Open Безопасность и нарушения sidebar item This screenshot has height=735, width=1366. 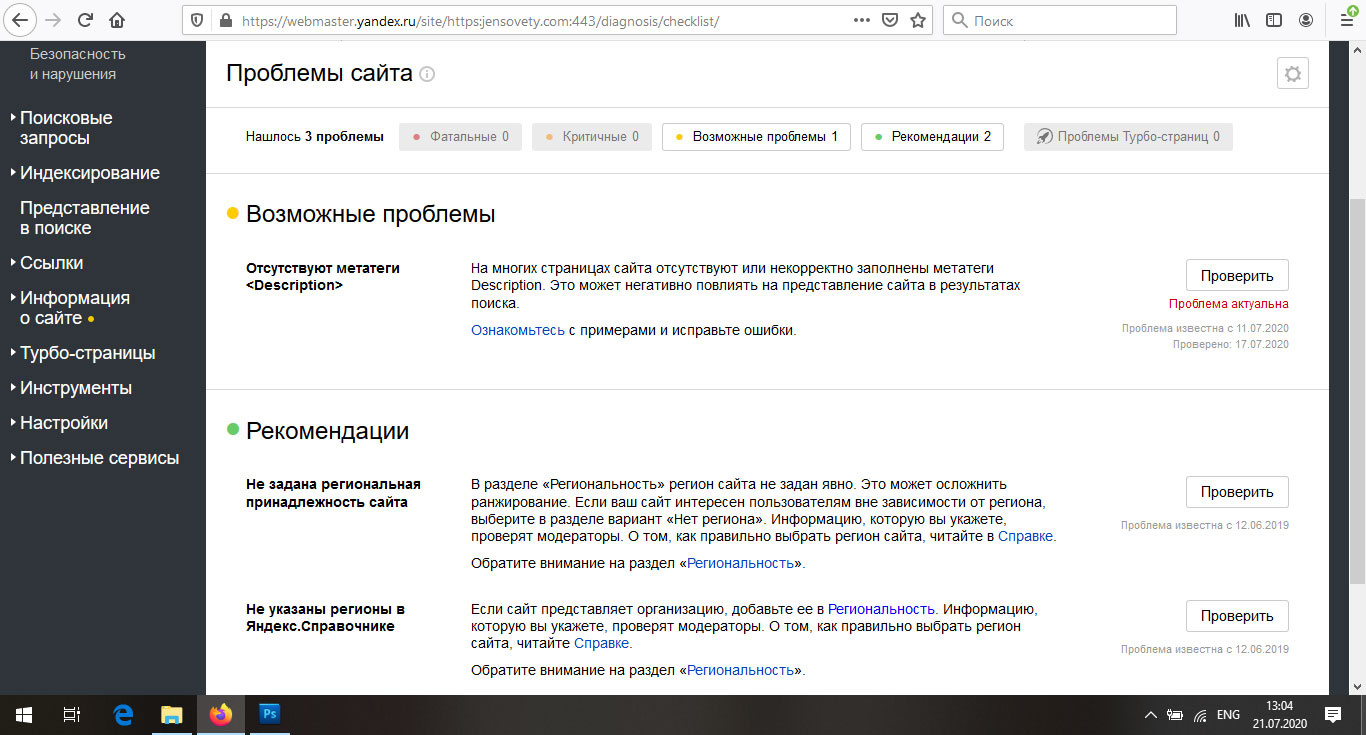click(x=78, y=64)
